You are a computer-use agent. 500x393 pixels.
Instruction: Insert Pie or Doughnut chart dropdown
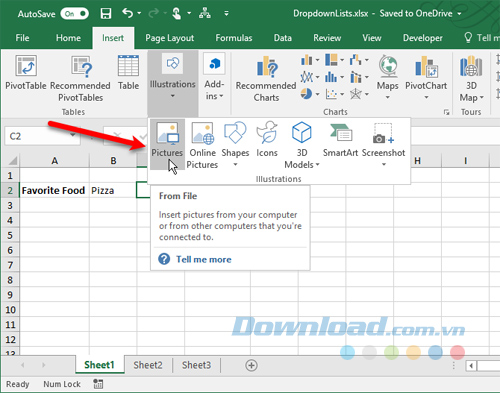click(x=310, y=94)
